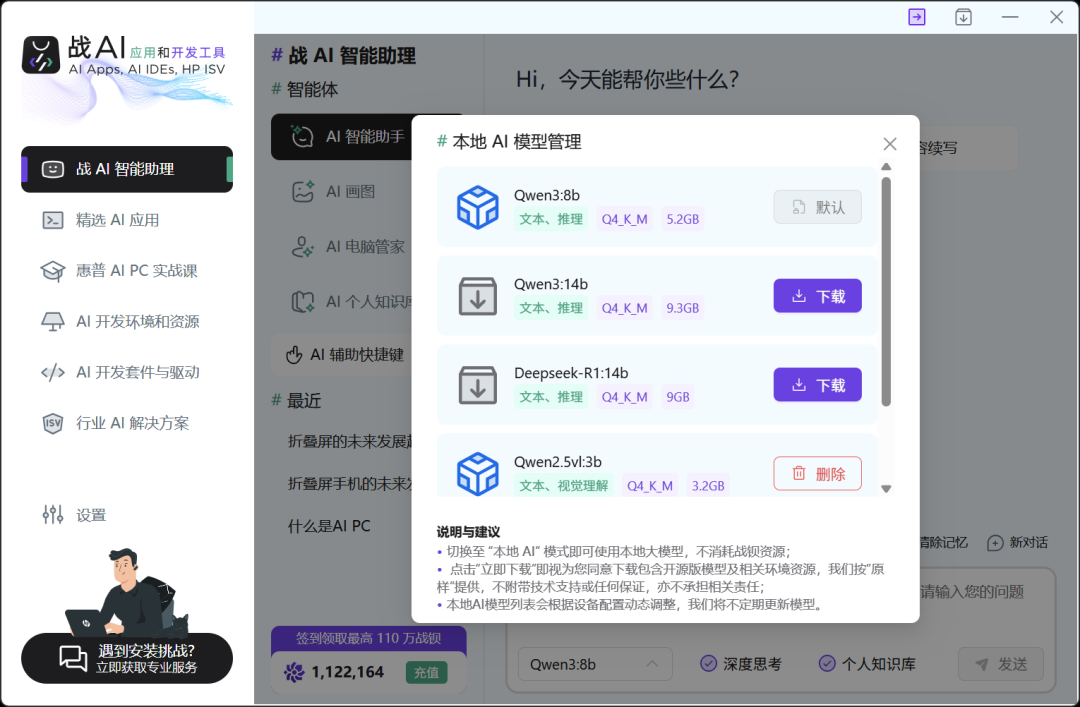Click the 充值 button
This screenshot has width=1080, height=707.
[426, 673]
